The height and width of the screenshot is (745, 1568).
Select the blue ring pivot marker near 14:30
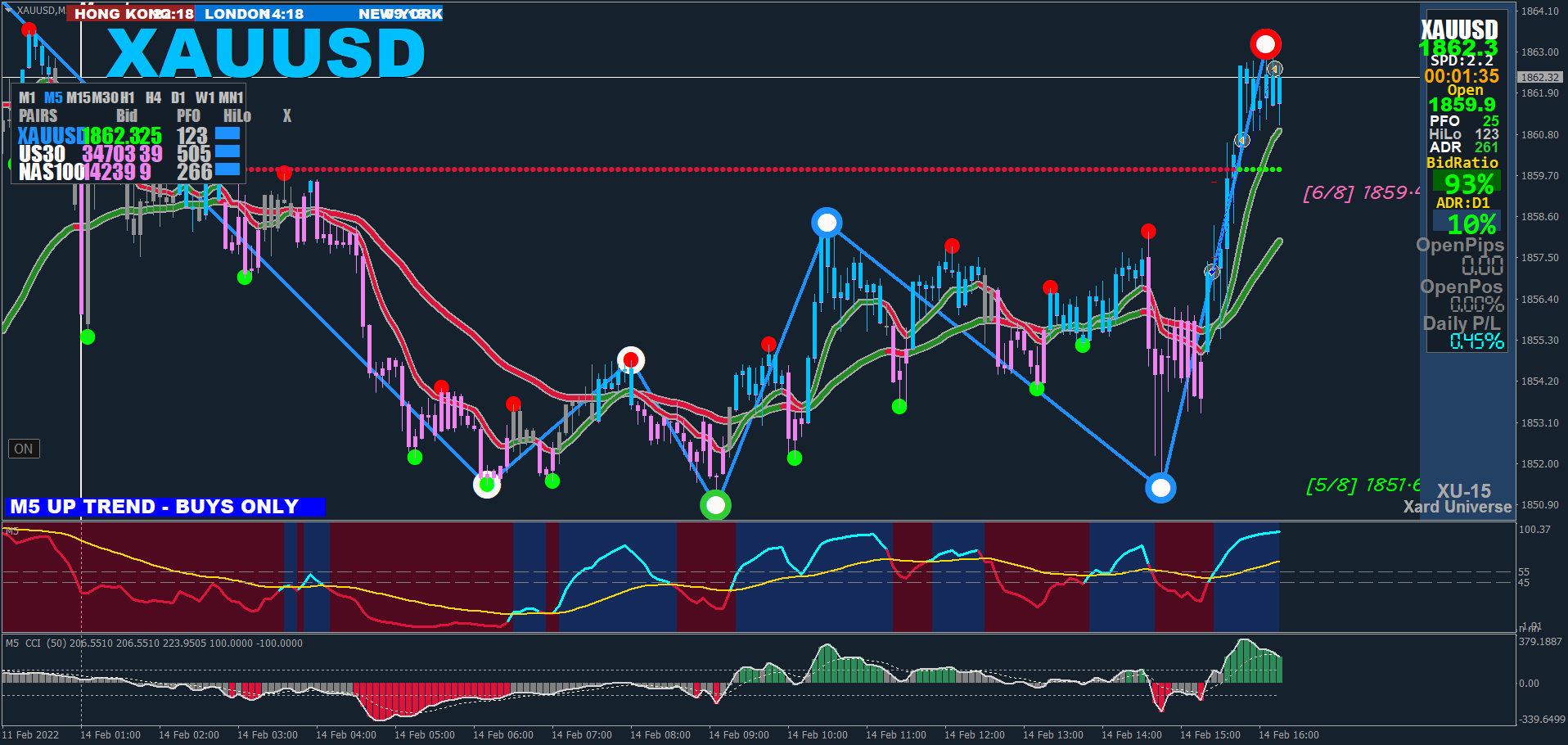pyautogui.click(x=1160, y=489)
